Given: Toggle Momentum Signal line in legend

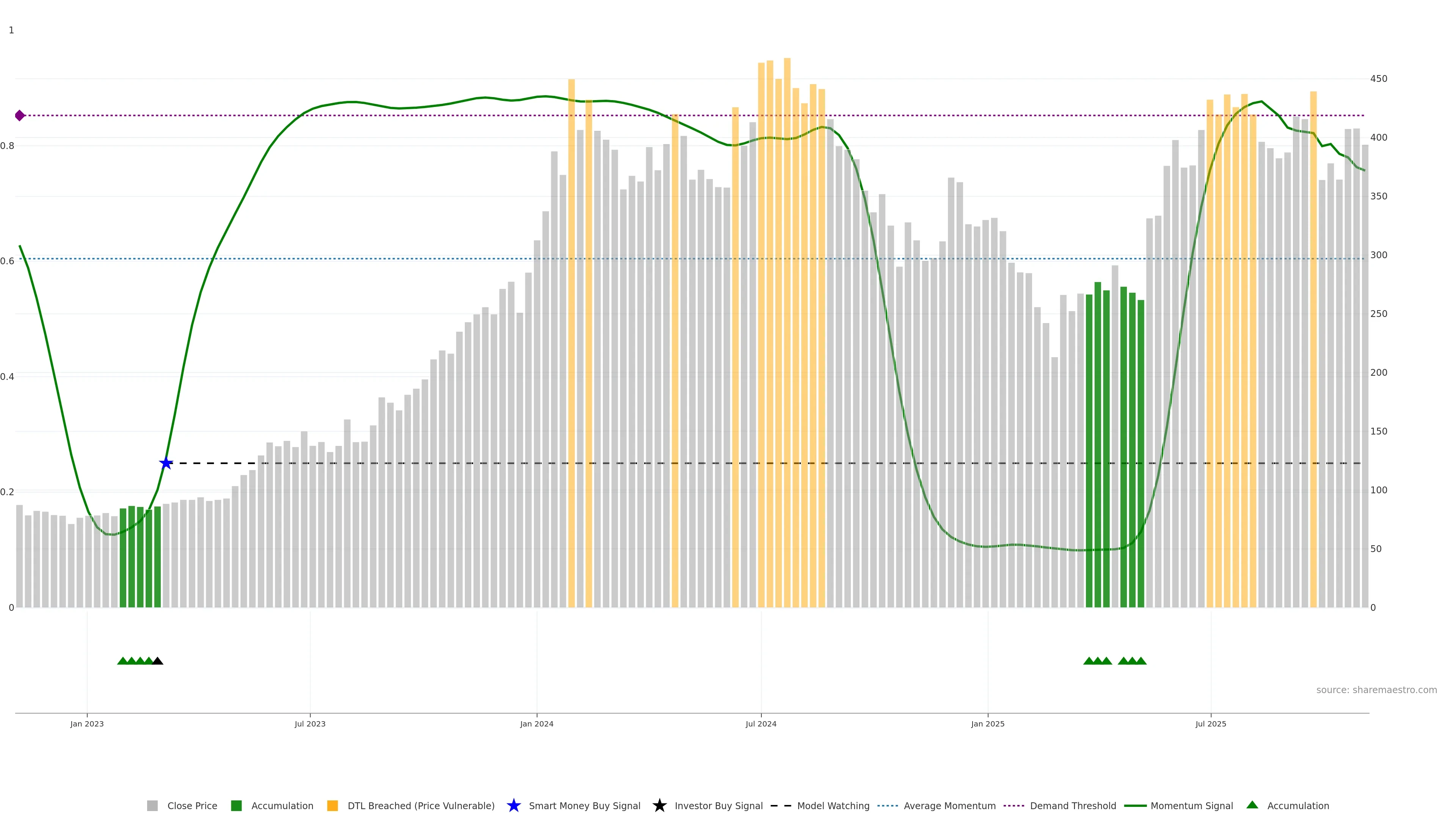Looking at the screenshot, I should [1191, 805].
